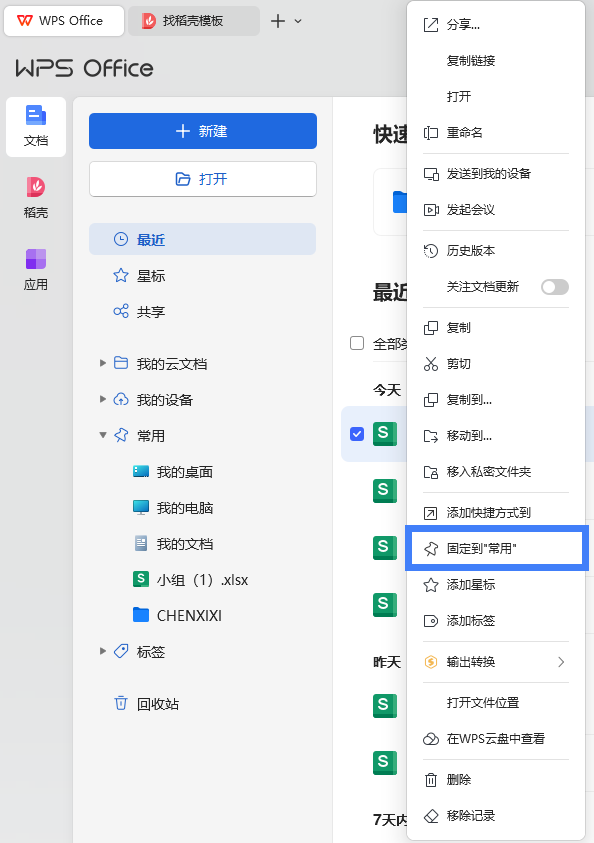Viewport: 594px width, 843px height.
Task: Open 我的云文档 folder
Action: [160, 363]
